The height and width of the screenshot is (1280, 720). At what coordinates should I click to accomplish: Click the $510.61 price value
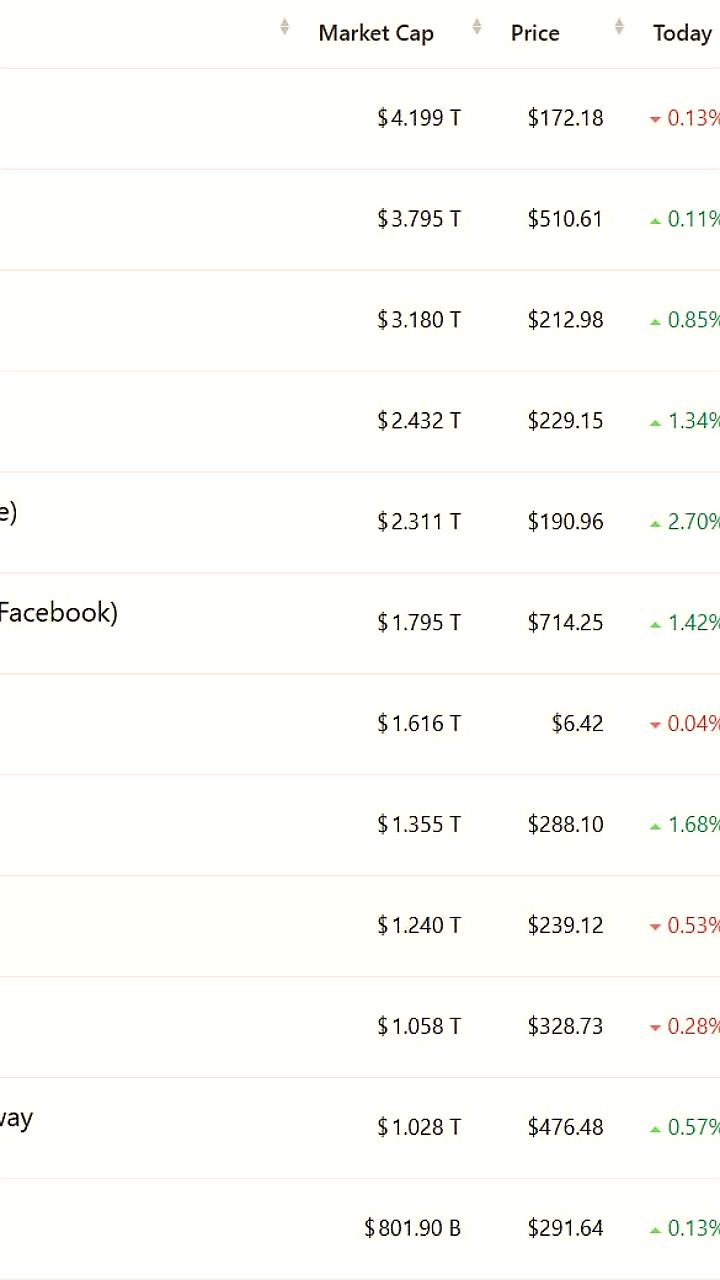pyautogui.click(x=565, y=218)
